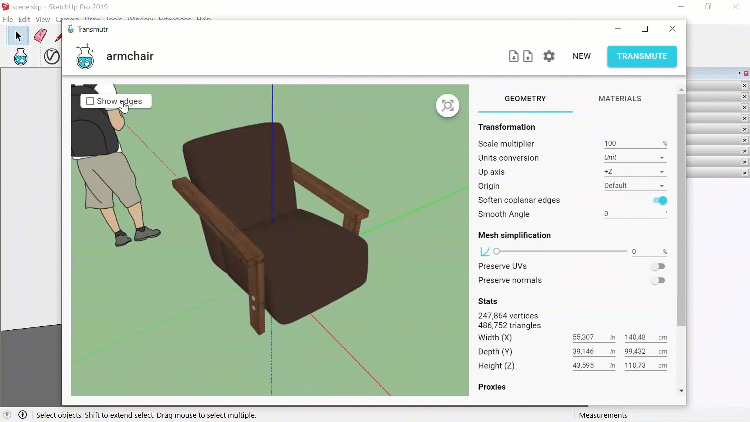
Task: Click the small Transmutr title bar icon
Action: click(x=71, y=29)
